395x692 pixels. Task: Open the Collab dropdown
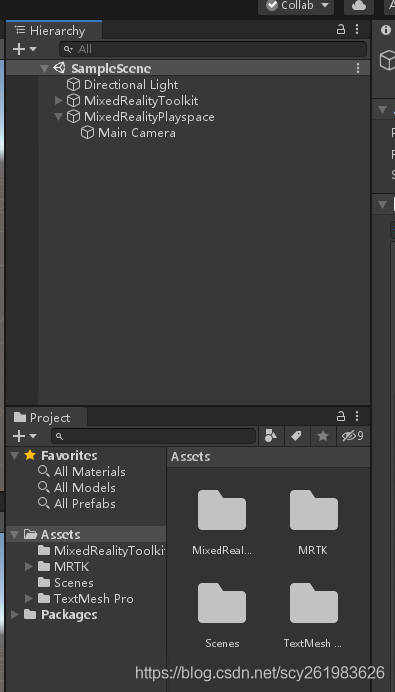click(296, 6)
